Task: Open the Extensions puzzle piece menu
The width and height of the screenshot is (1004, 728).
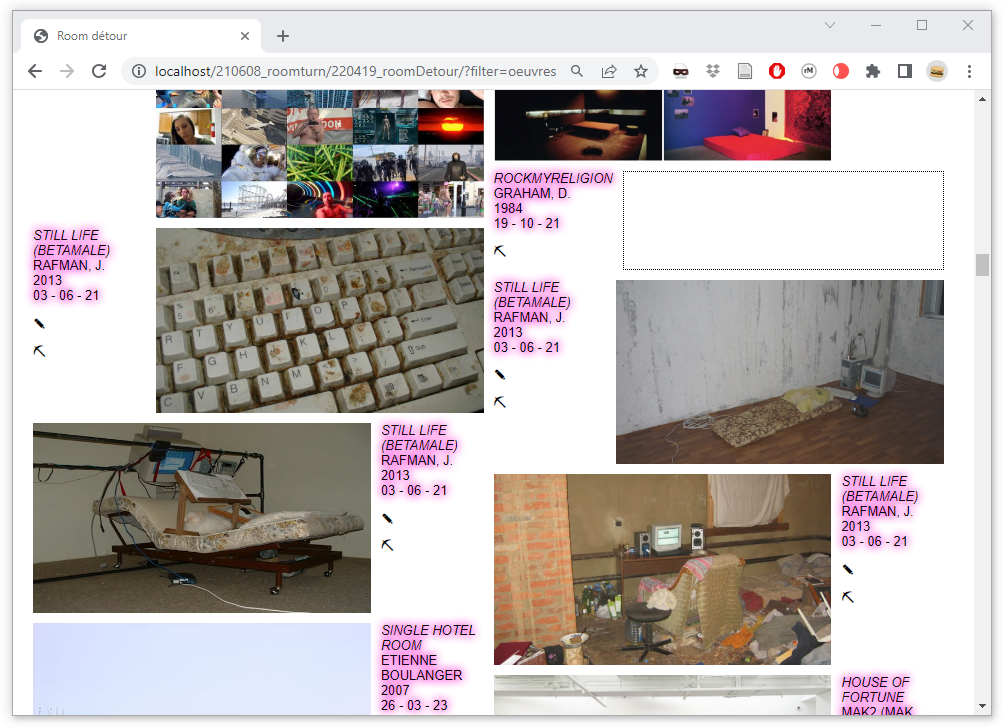Action: pos(873,71)
